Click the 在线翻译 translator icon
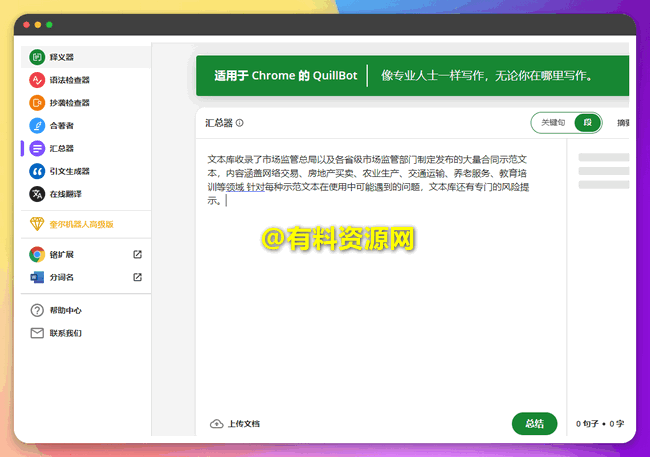 tap(37, 194)
